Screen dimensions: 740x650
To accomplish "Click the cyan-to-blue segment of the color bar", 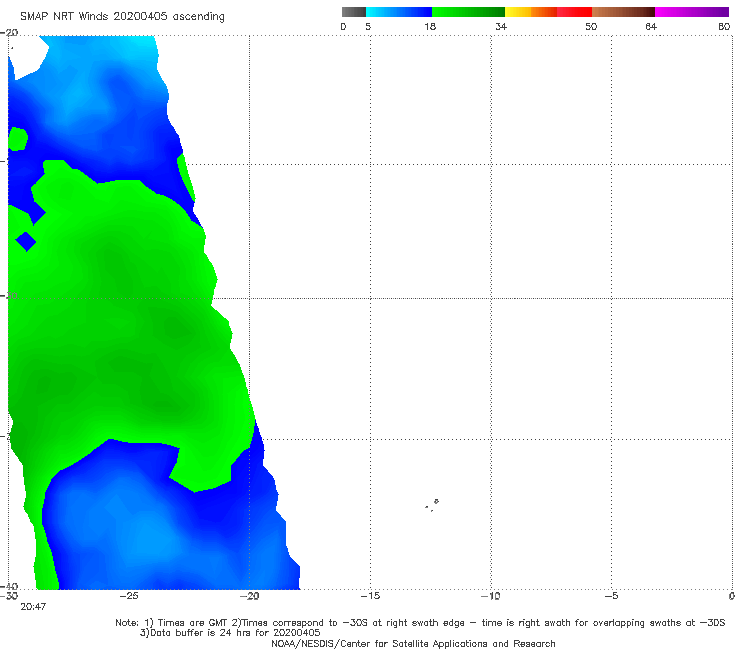I will pos(399,12).
